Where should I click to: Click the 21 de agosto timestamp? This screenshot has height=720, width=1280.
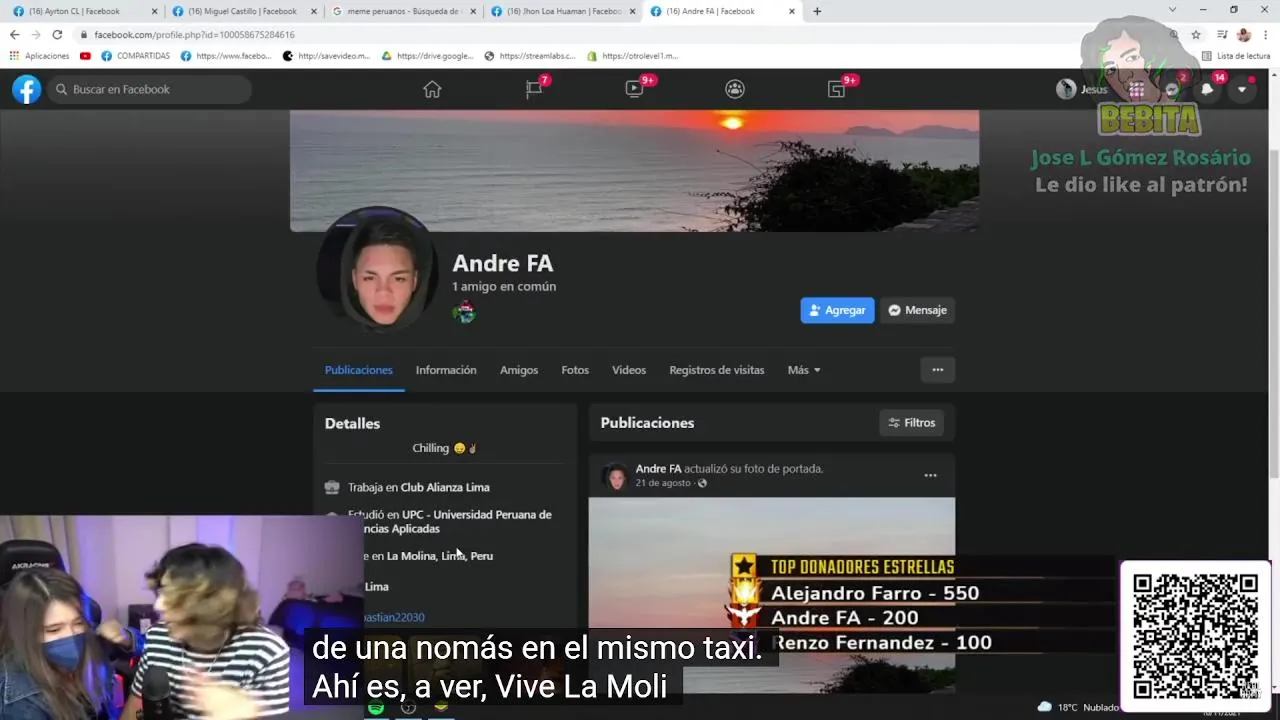[663, 483]
